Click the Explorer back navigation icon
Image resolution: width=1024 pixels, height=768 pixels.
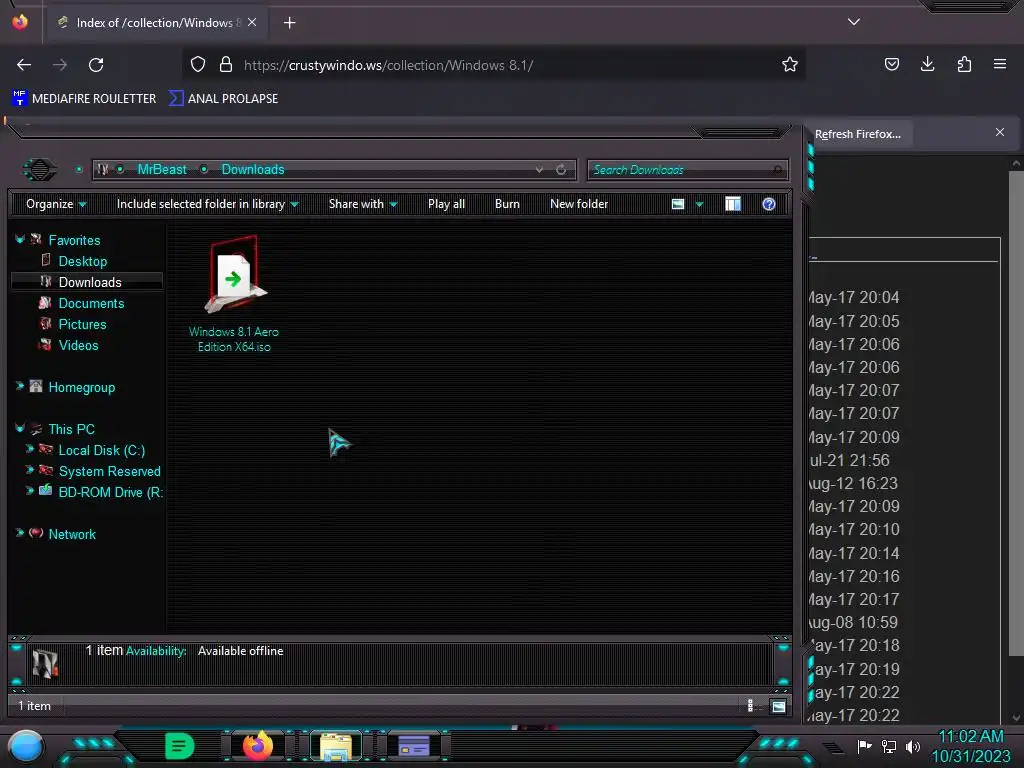click(40, 170)
